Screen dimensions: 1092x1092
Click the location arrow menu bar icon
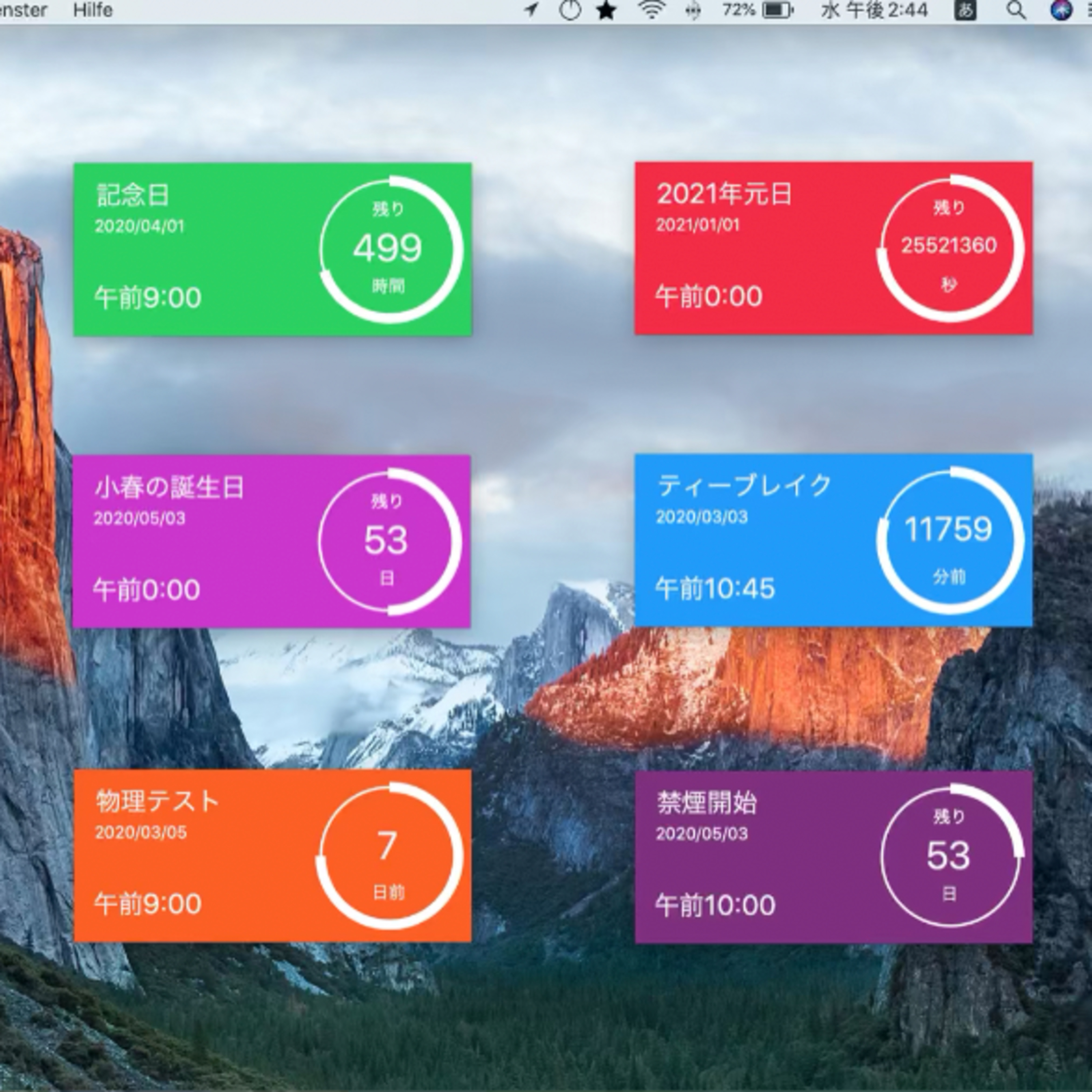[531, 10]
